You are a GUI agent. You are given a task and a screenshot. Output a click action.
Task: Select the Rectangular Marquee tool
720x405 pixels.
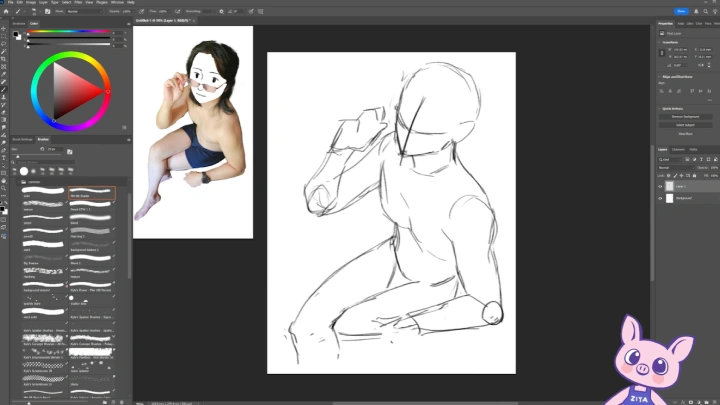pos(4,36)
